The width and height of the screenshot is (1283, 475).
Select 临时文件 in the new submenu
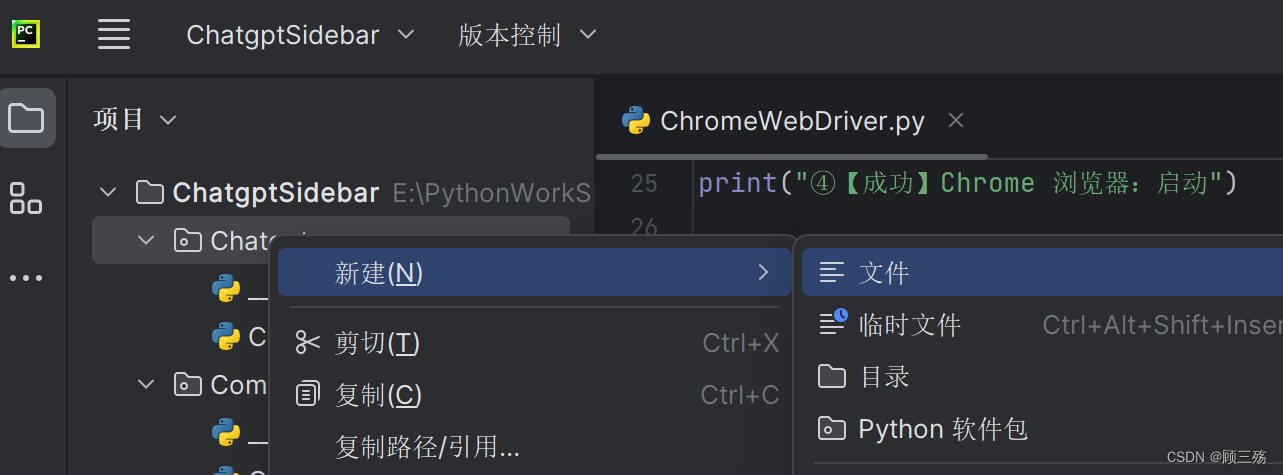pos(1042,324)
